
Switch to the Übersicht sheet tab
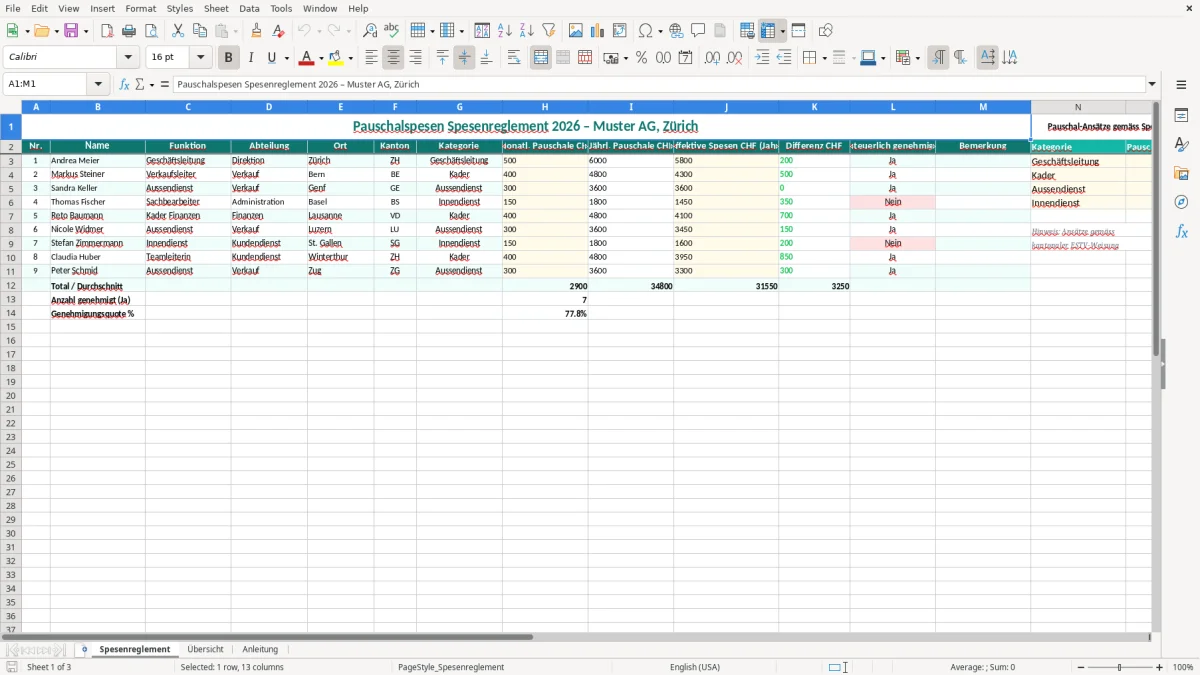click(205, 649)
